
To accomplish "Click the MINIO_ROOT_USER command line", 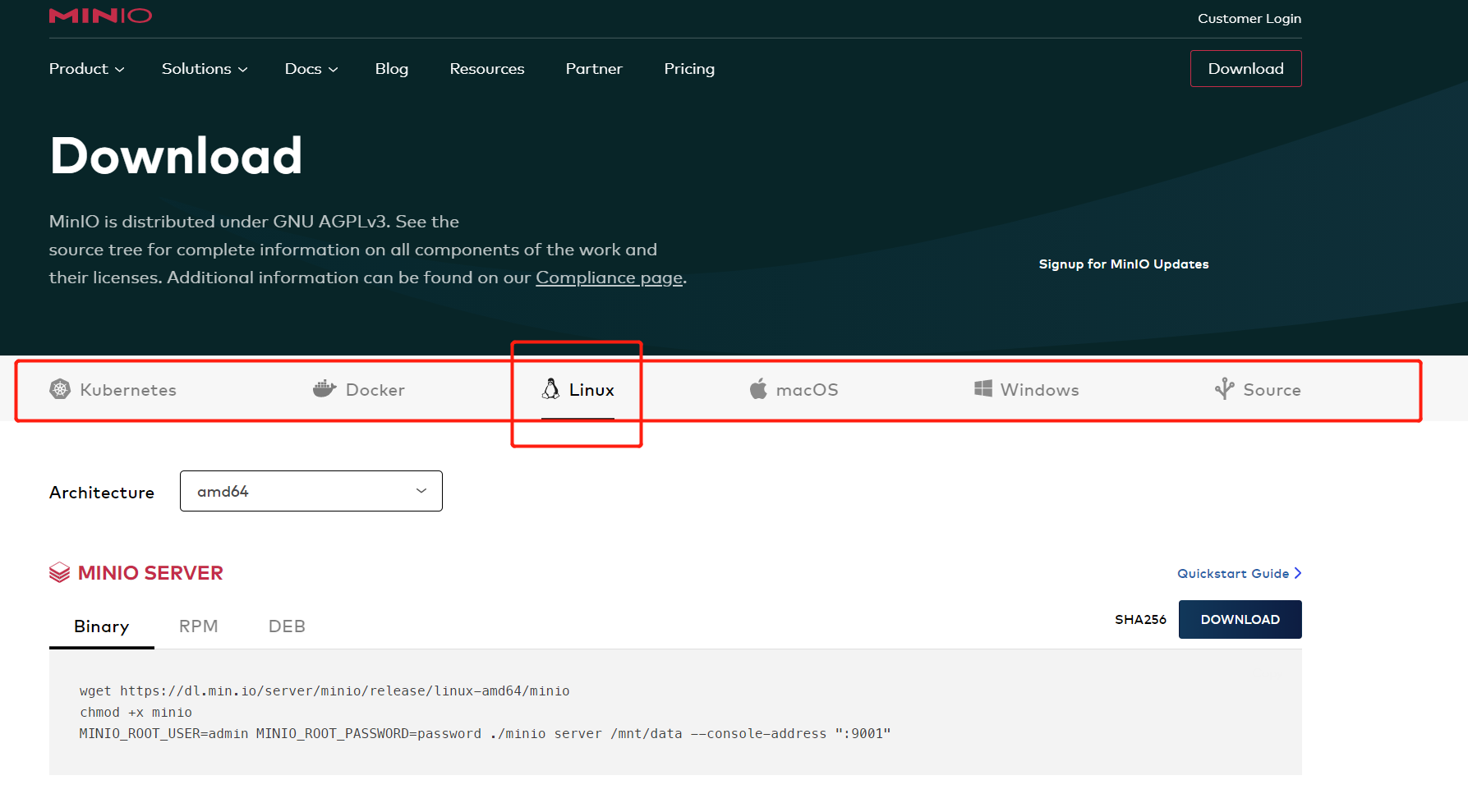I will [485, 734].
